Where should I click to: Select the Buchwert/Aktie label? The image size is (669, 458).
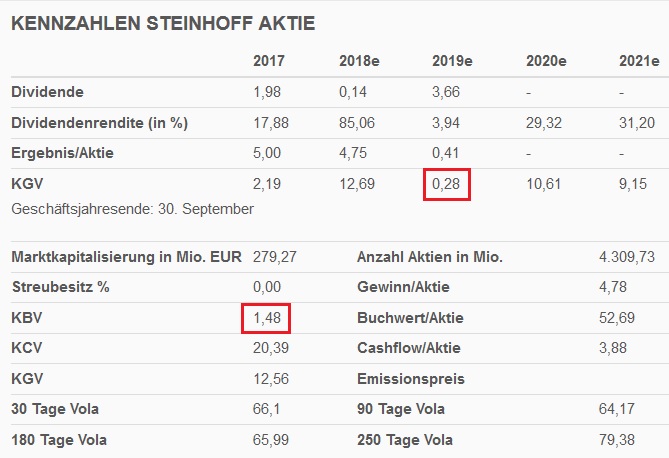coord(409,319)
